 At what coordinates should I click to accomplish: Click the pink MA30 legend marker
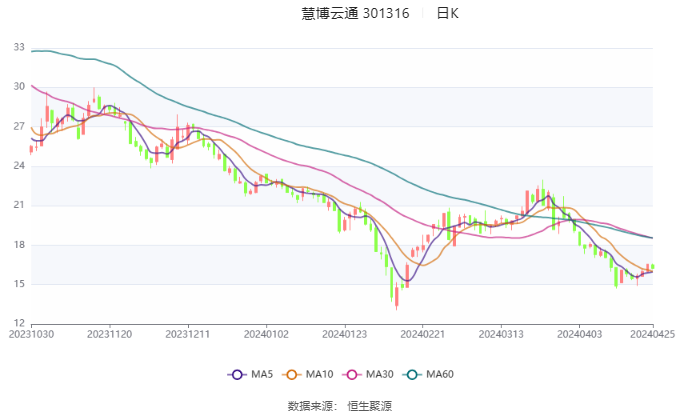click(352, 374)
